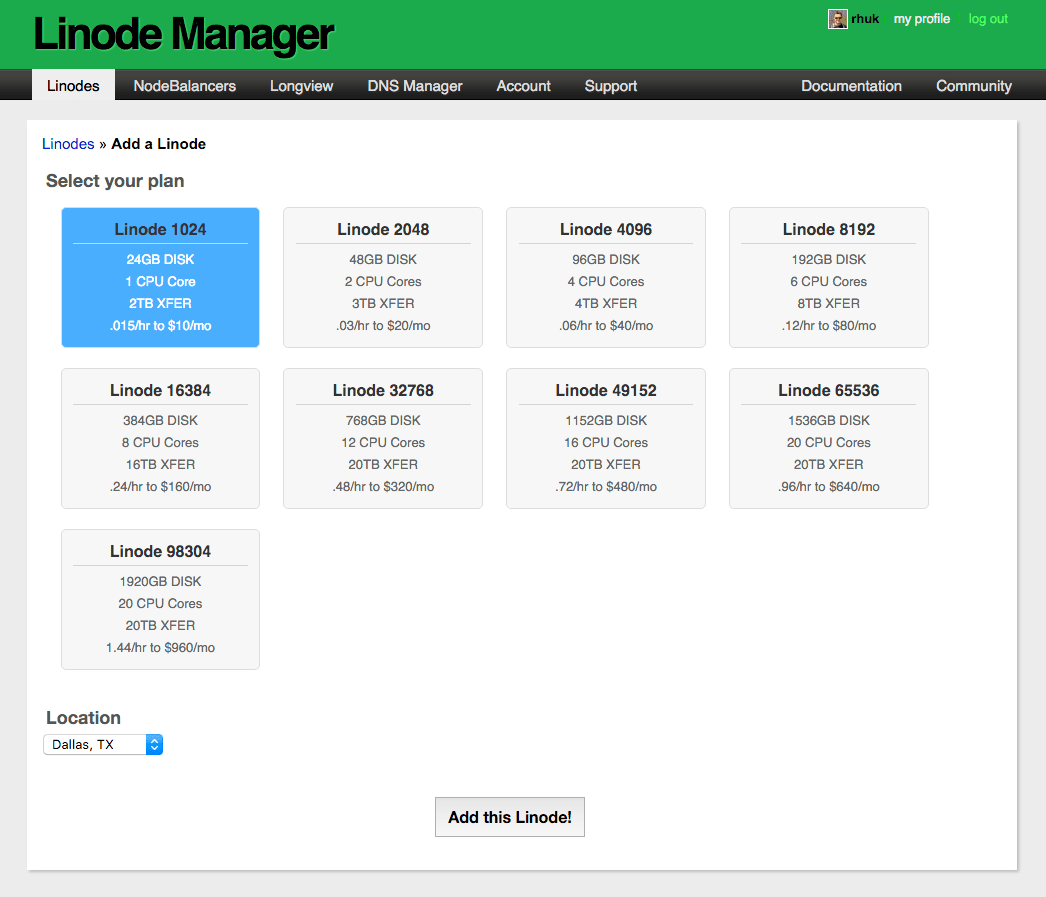Screen dimensions: 1046x897
Task: Open the Account section
Action: 523,86
